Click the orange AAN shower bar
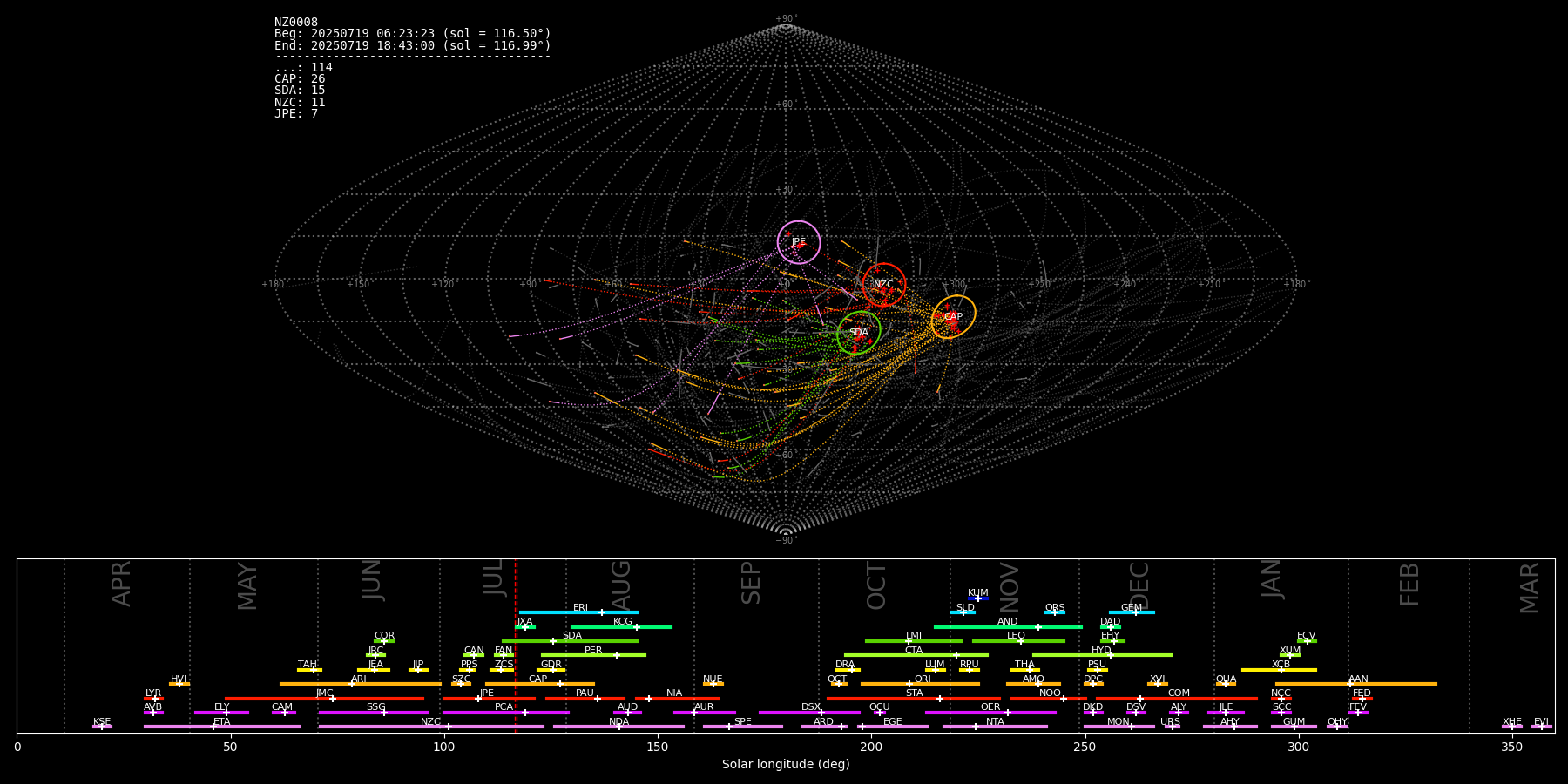Viewport: 1568px width, 784px height. point(1356,684)
